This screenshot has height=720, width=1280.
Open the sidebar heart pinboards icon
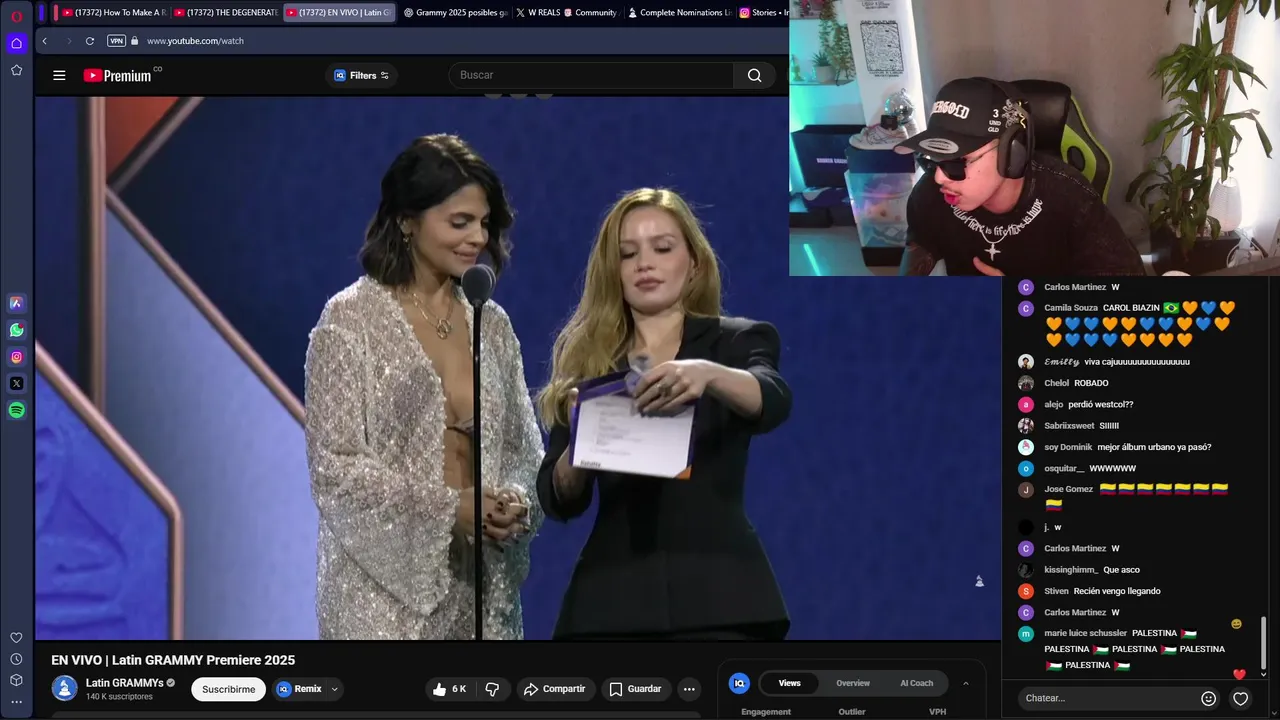[16, 638]
